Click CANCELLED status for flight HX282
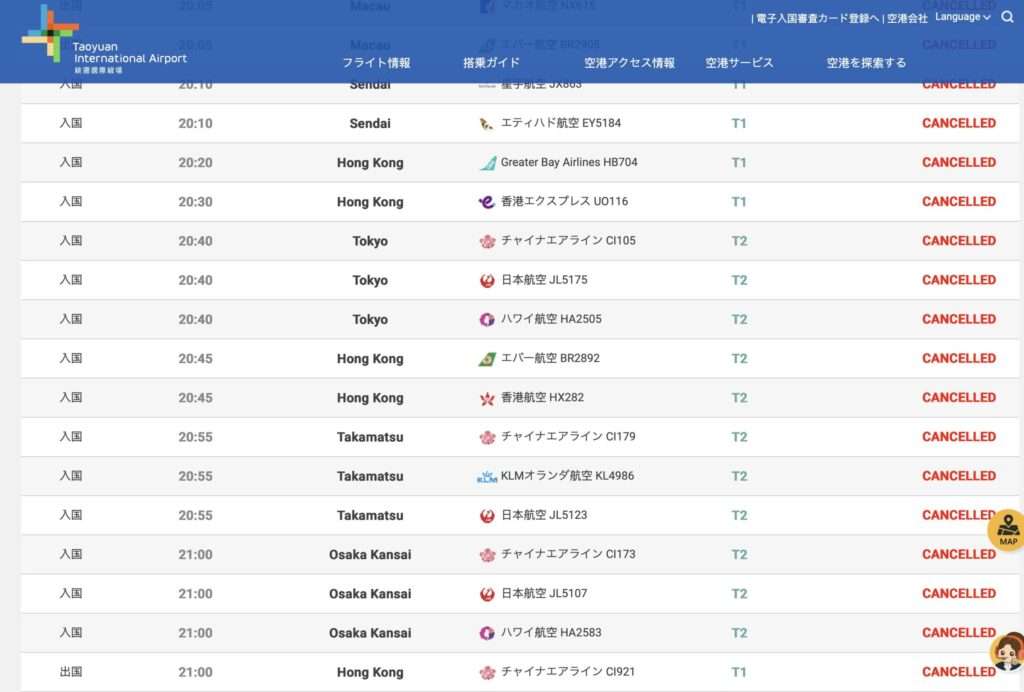 point(959,397)
